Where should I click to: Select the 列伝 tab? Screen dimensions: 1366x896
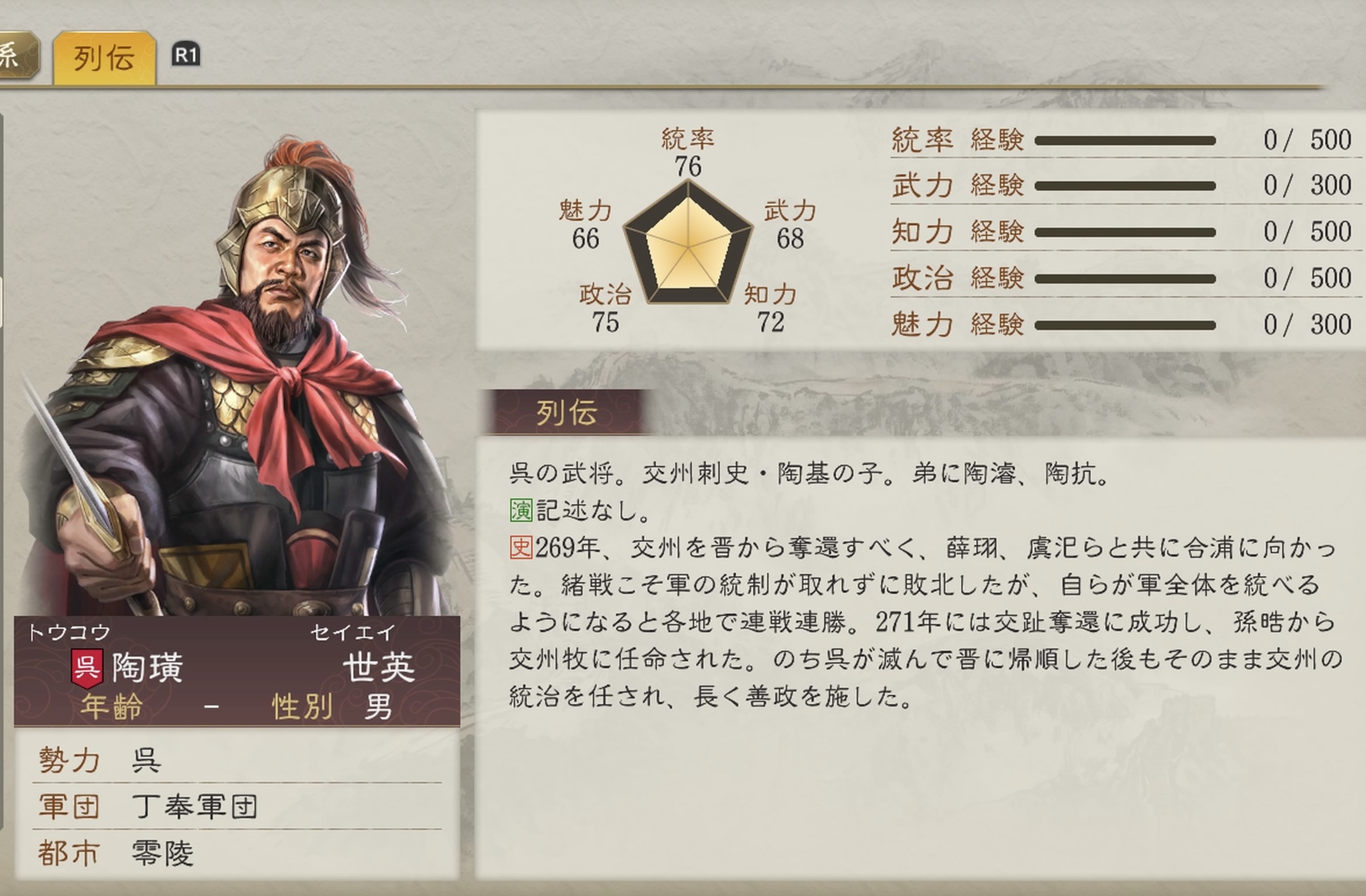click(104, 58)
